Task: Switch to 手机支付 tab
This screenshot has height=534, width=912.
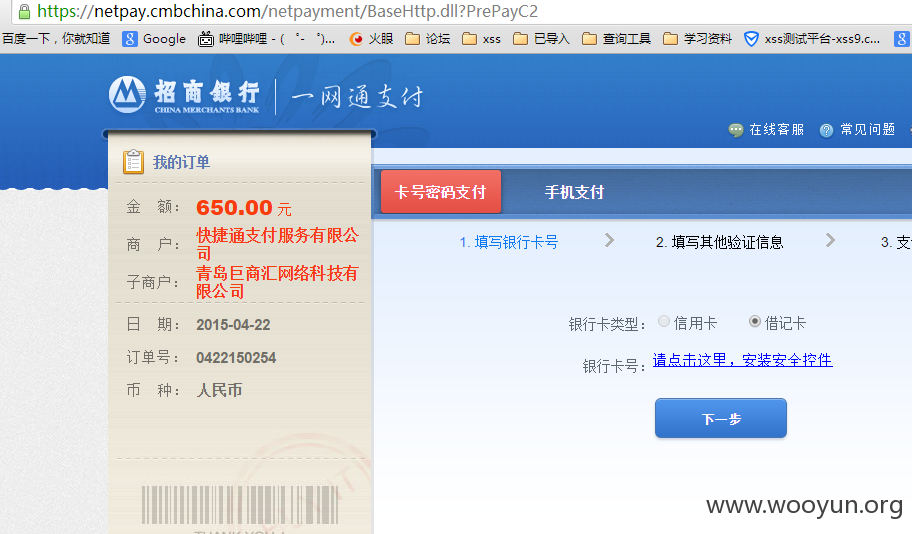Action: (x=574, y=192)
